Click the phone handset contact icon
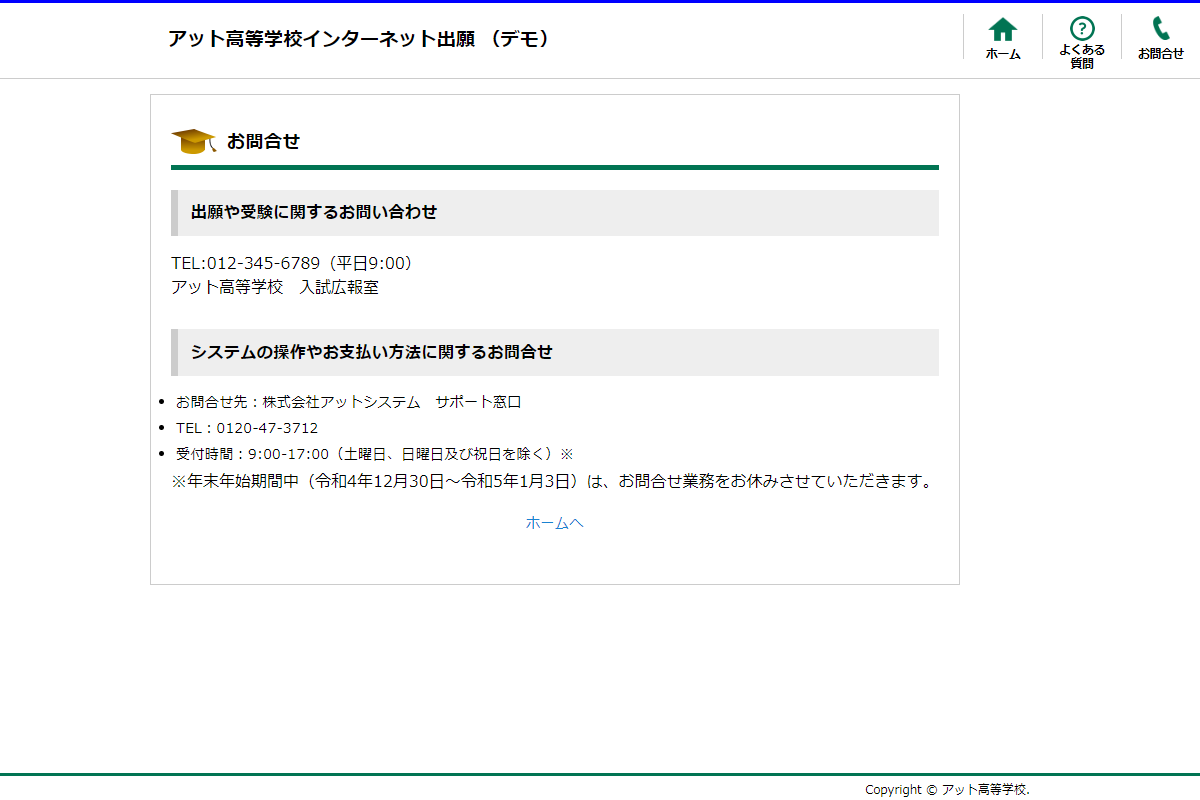 (x=1160, y=28)
